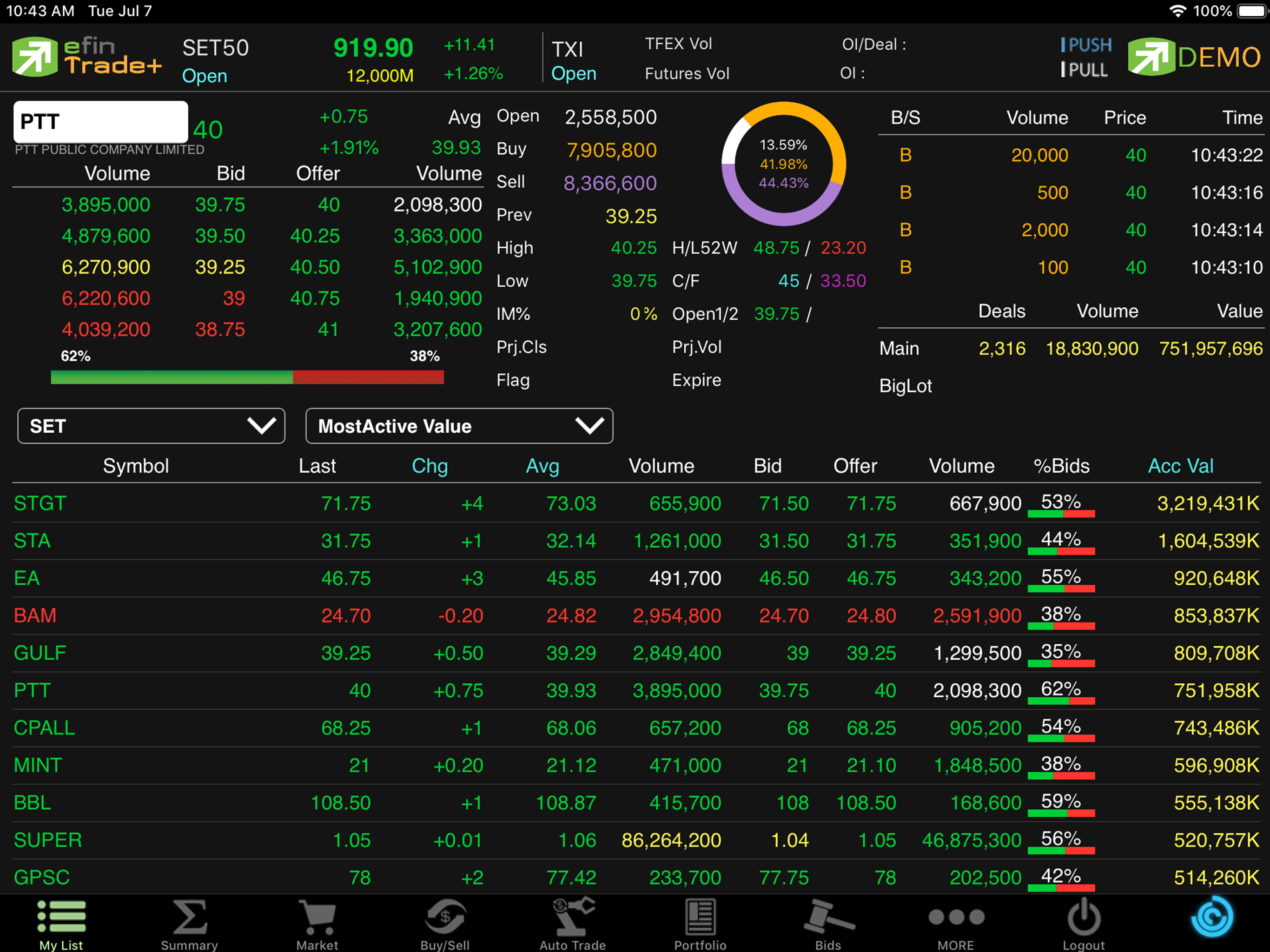1270x952 pixels.
Task: Tap the Last column header
Action: coord(317,466)
